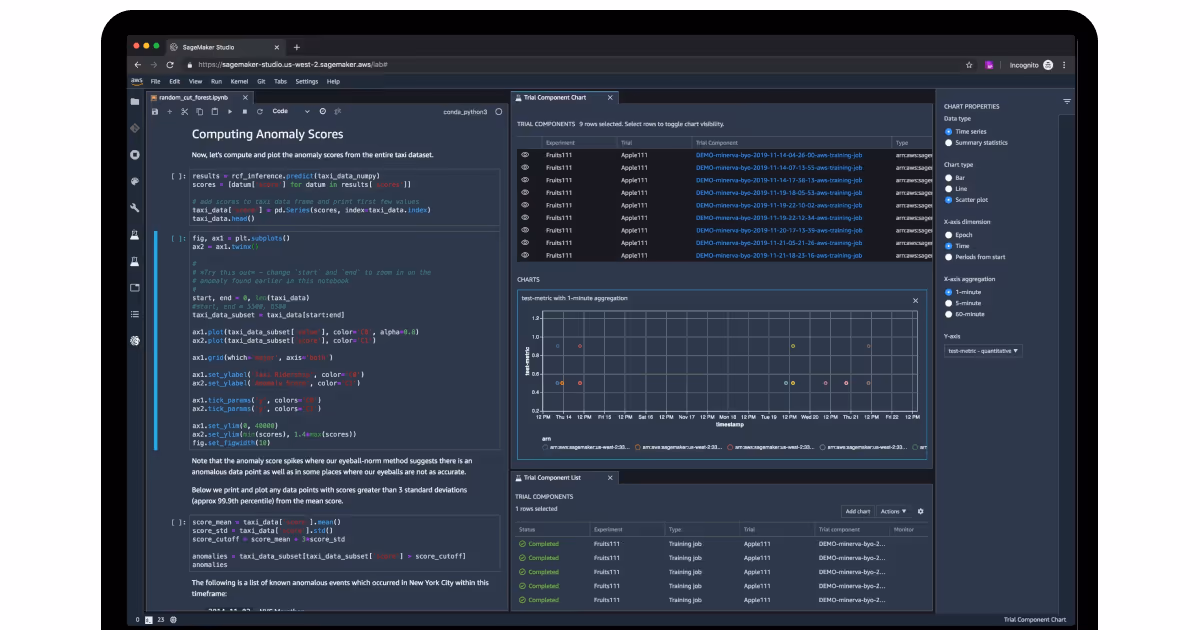Toggle visibility of the 2019-11-14-04-26-00 job row
The width and height of the screenshot is (1200, 630).
(x=524, y=155)
